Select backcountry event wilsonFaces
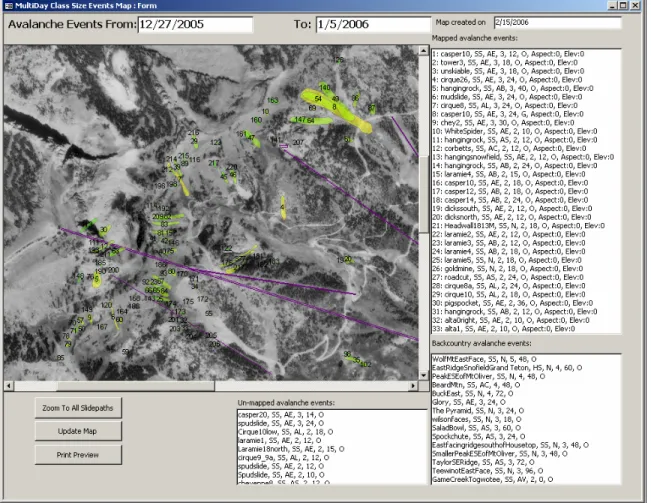The width and height of the screenshot is (651, 503). (477, 419)
